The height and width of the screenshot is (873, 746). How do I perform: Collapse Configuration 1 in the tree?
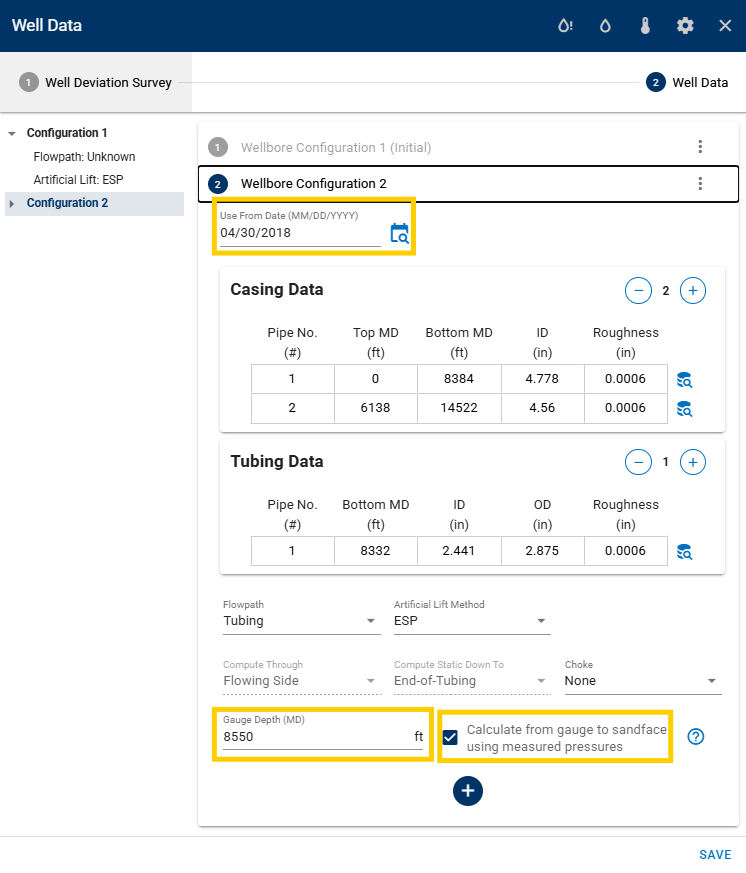12,133
